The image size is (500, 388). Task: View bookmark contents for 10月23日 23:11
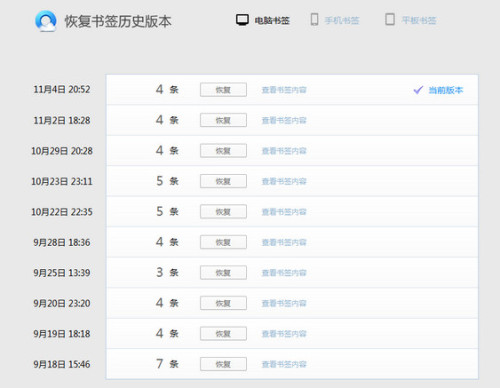(x=284, y=181)
